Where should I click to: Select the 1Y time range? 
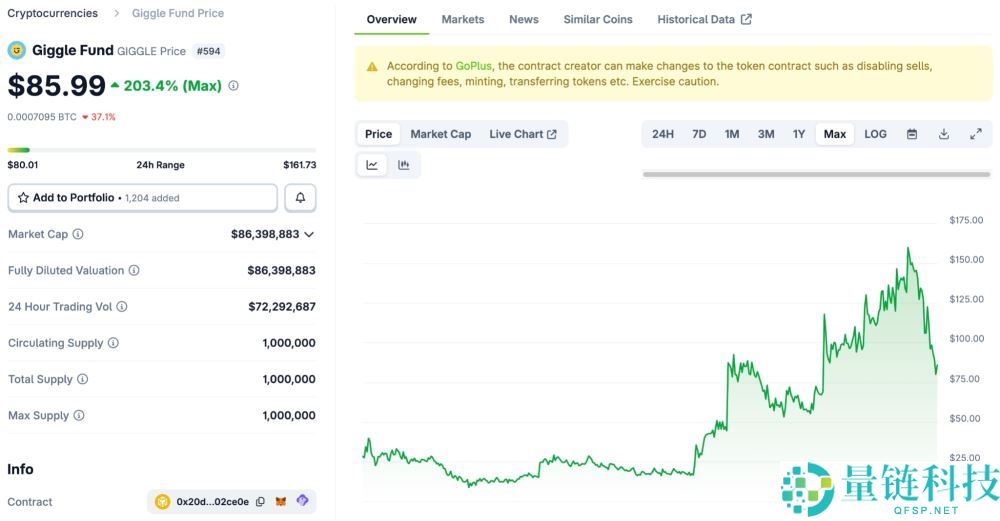tap(798, 134)
